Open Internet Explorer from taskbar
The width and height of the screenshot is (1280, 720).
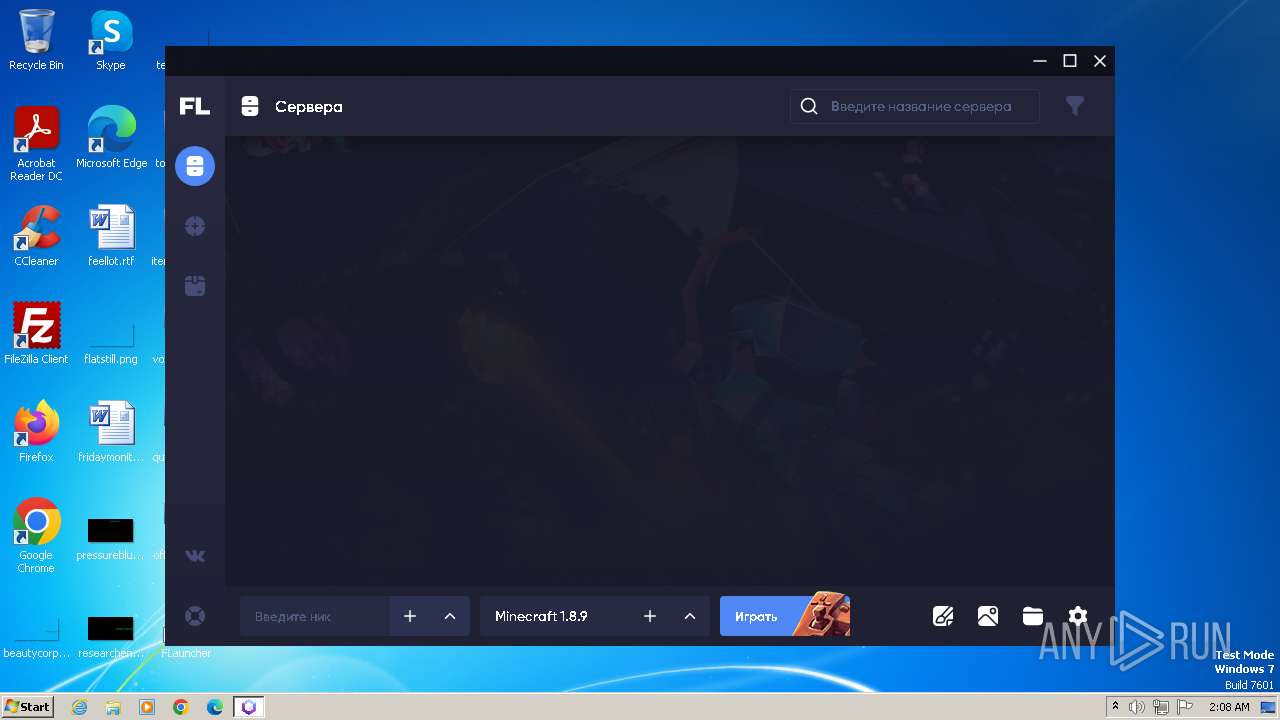[x=80, y=707]
